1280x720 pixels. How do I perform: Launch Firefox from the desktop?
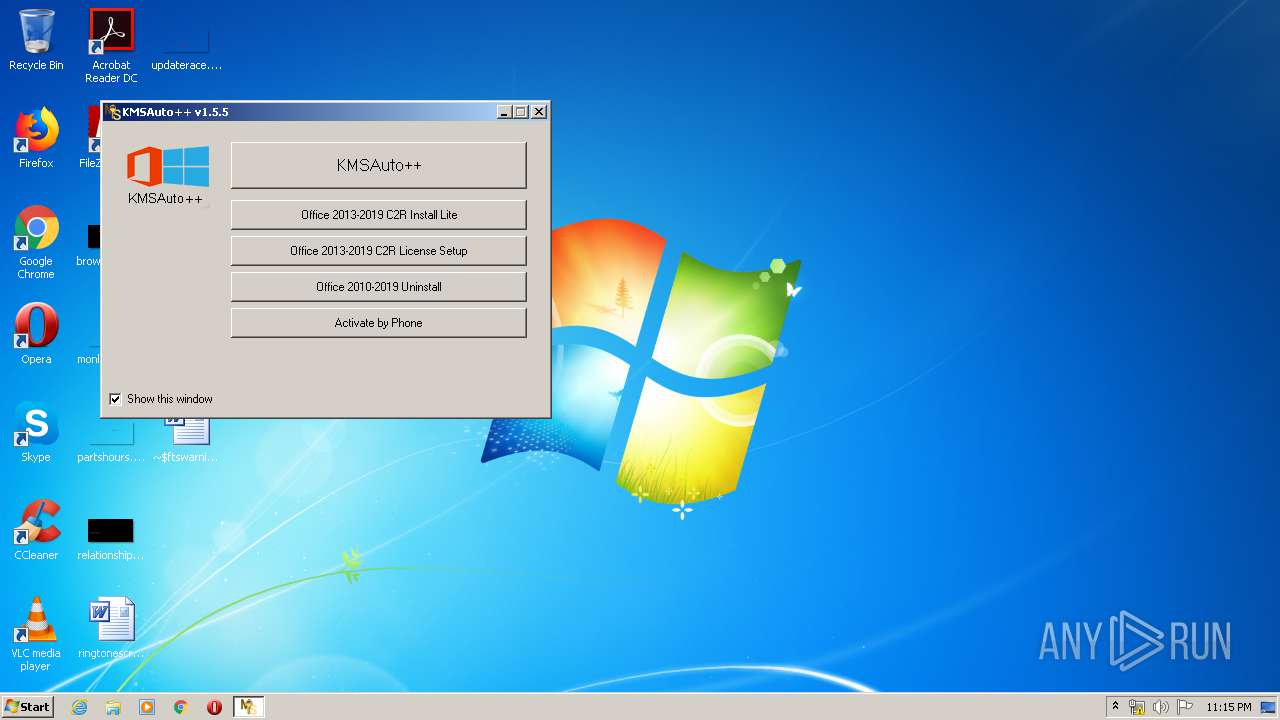pyautogui.click(x=36, y=138)
